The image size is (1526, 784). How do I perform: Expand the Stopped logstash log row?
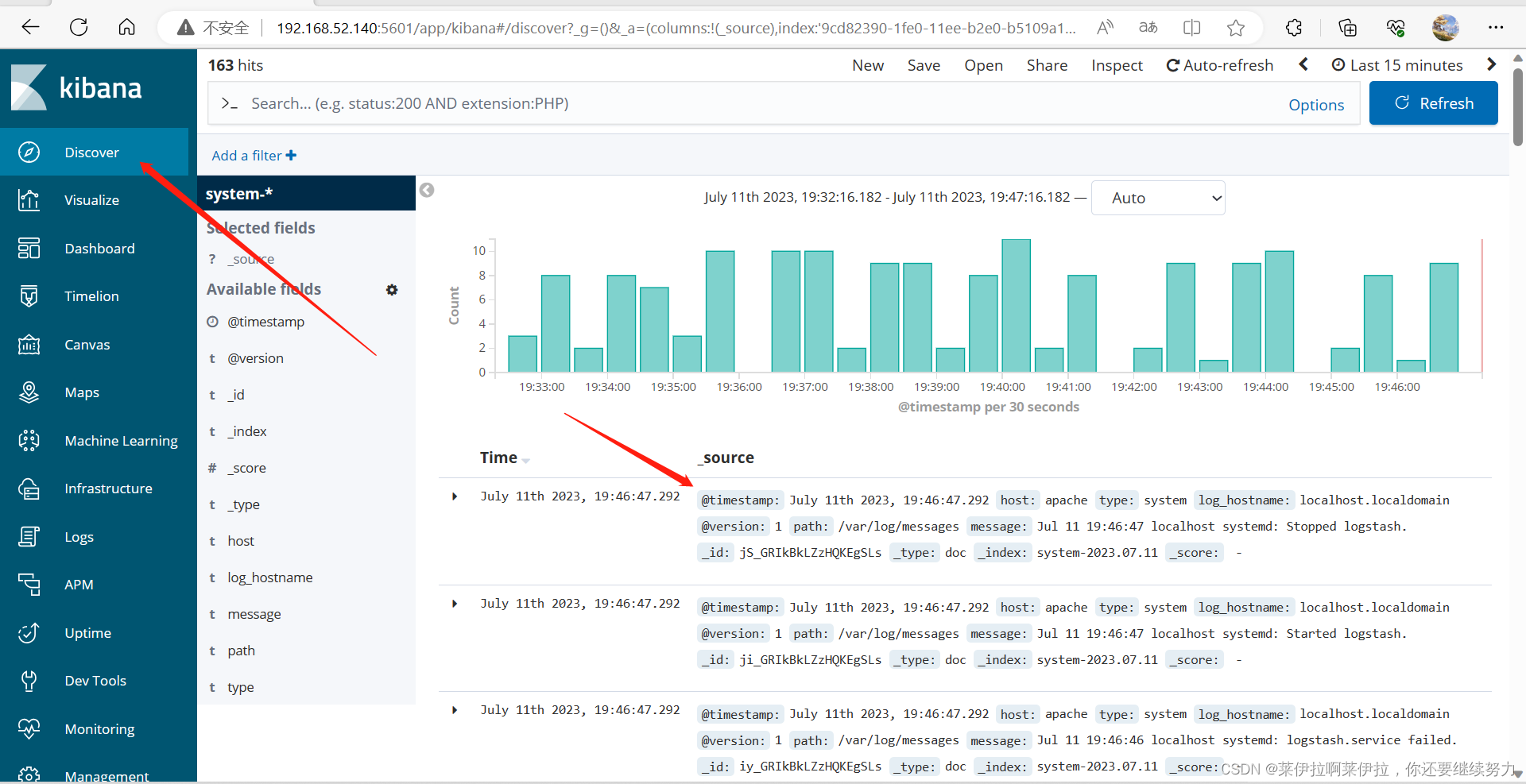(455, 496)
